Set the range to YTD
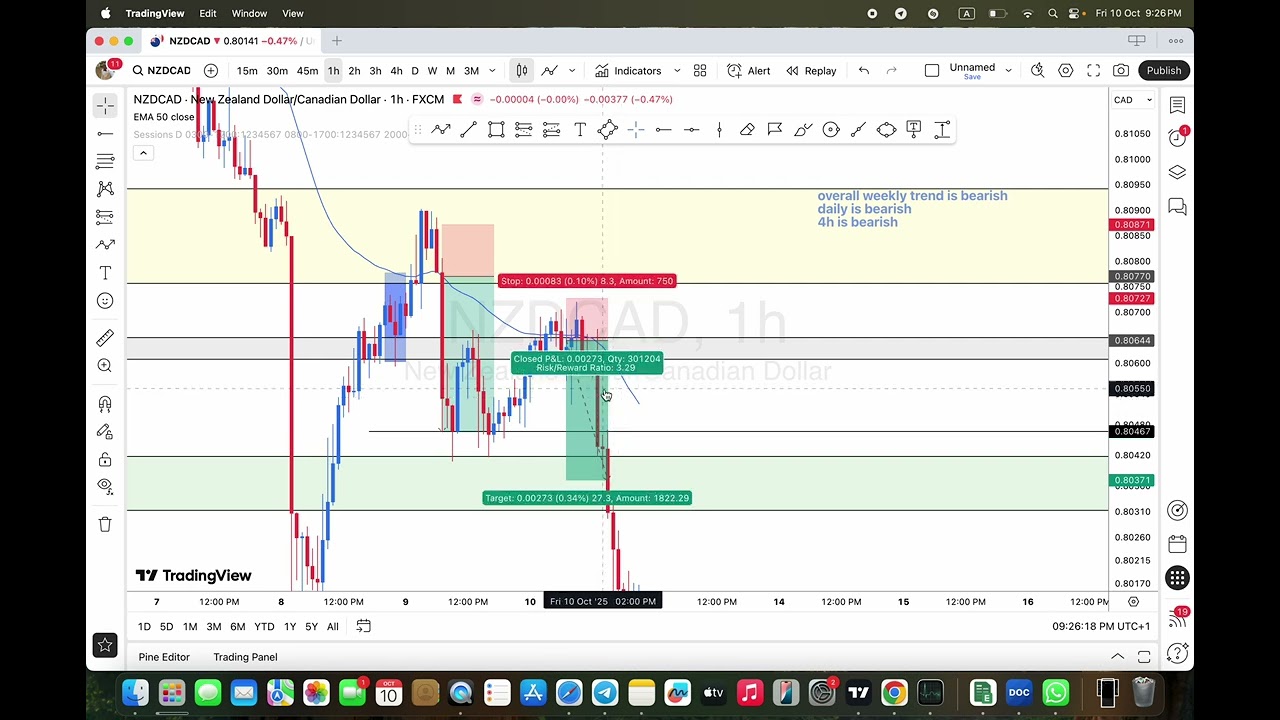Screen dimensions: 1280x720 pos(264,626)
